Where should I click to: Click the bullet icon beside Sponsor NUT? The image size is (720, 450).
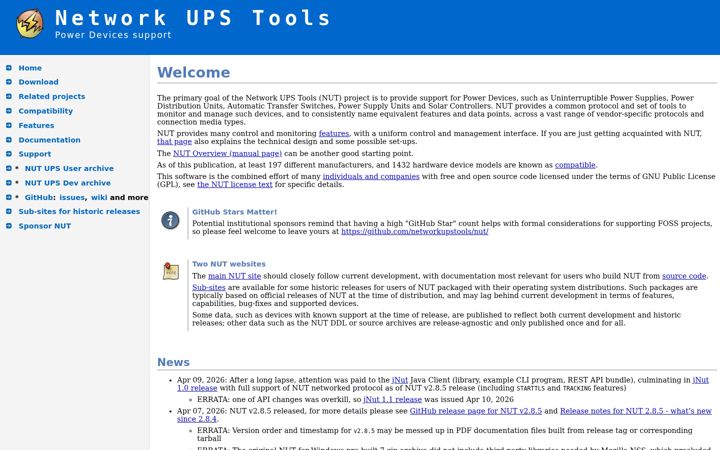pos(9,226)
